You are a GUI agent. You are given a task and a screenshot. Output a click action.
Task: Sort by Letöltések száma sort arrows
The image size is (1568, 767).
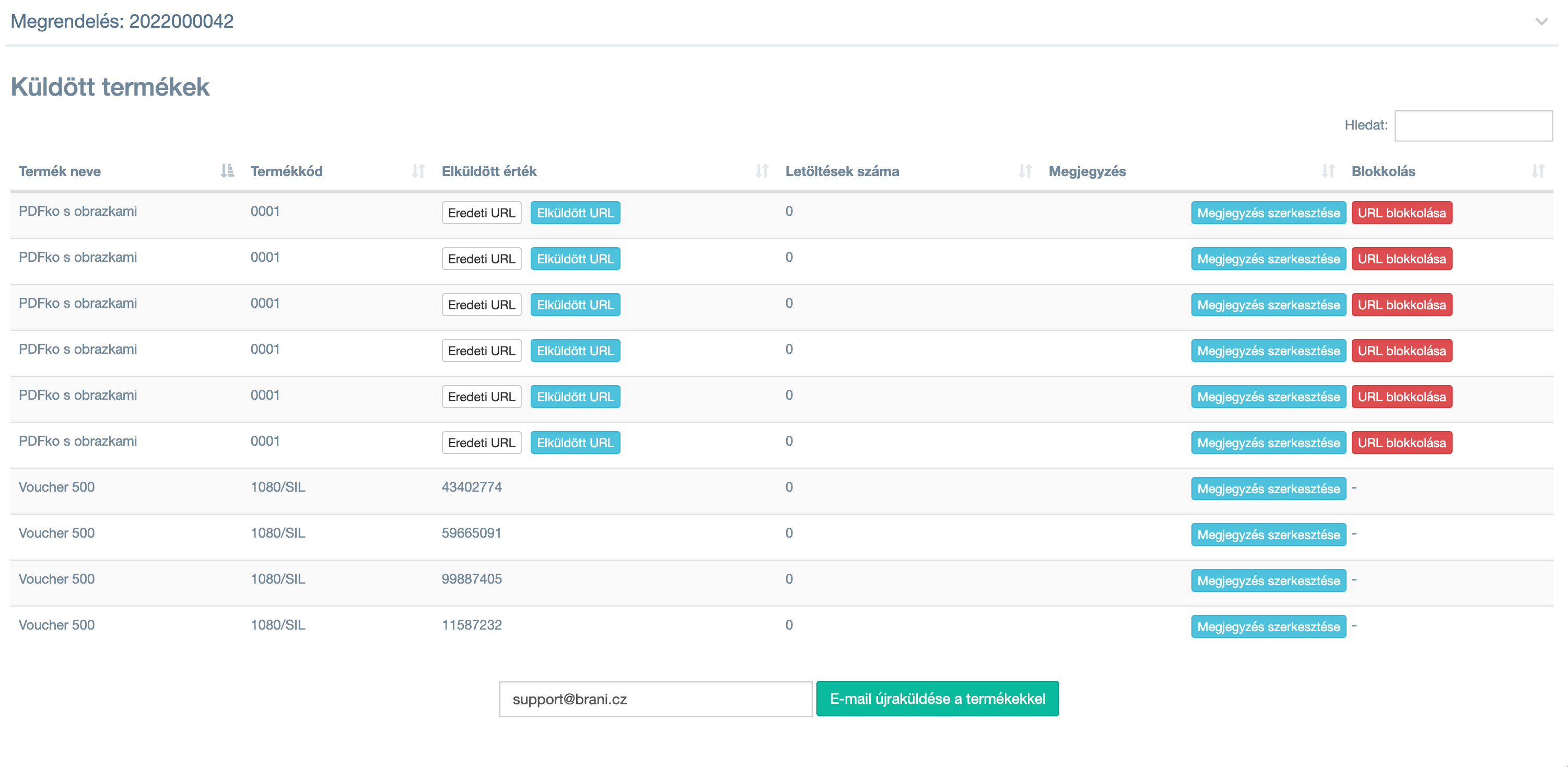point(1025,171)
